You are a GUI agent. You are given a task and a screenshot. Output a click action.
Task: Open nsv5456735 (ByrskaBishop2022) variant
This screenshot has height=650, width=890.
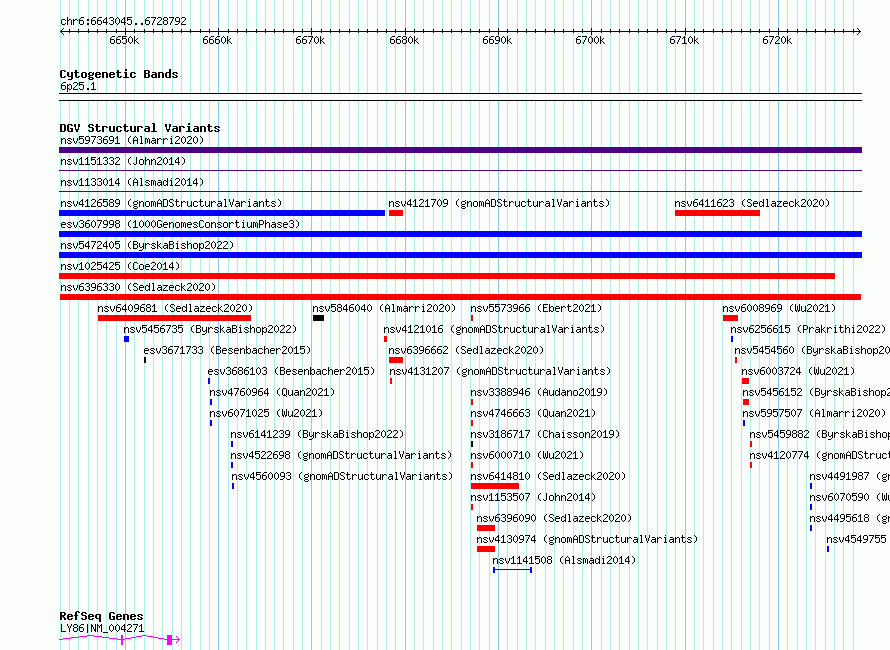(x=210, y=329)
